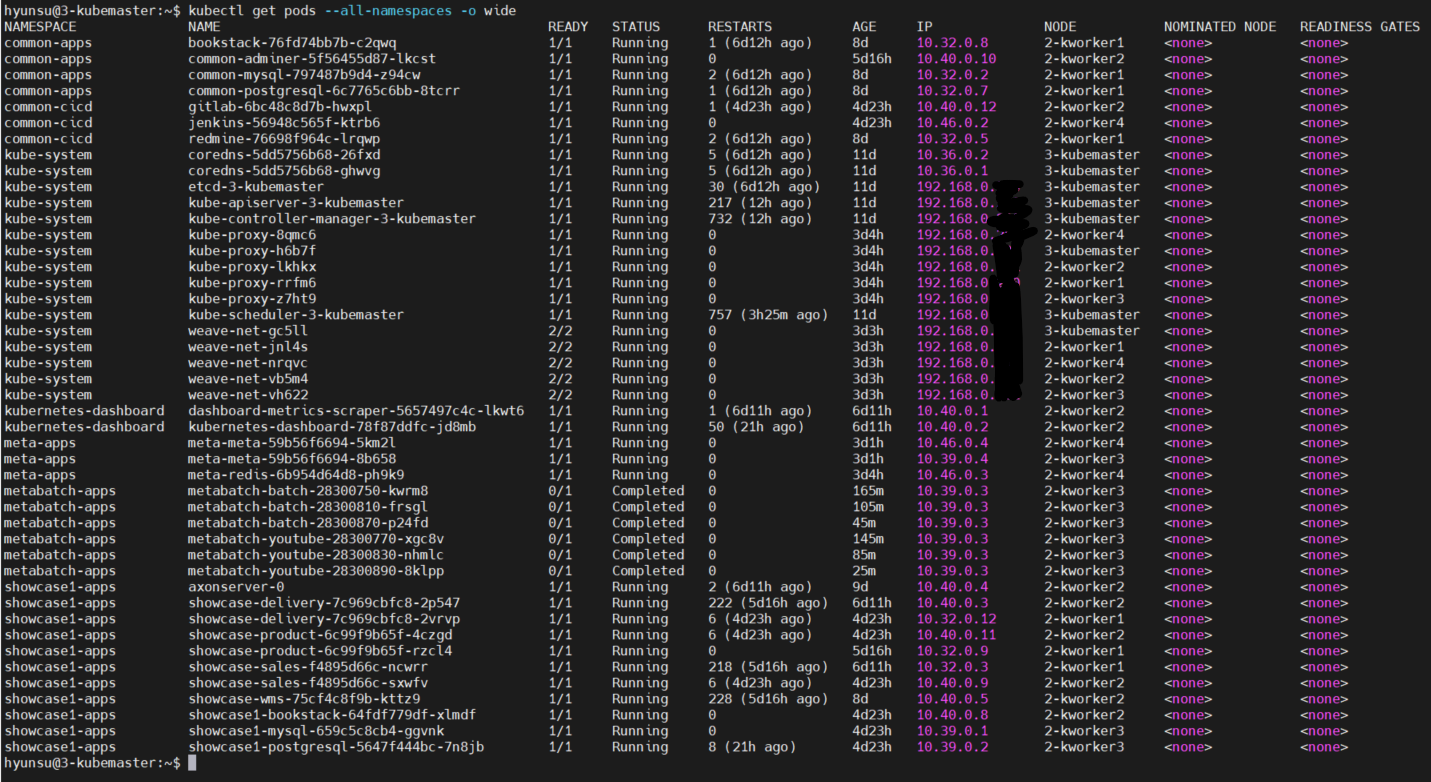Select metabatch-youtube-28300890-8klpp pod name
This screenshot has height=782, width=1431.
(316, 571)
